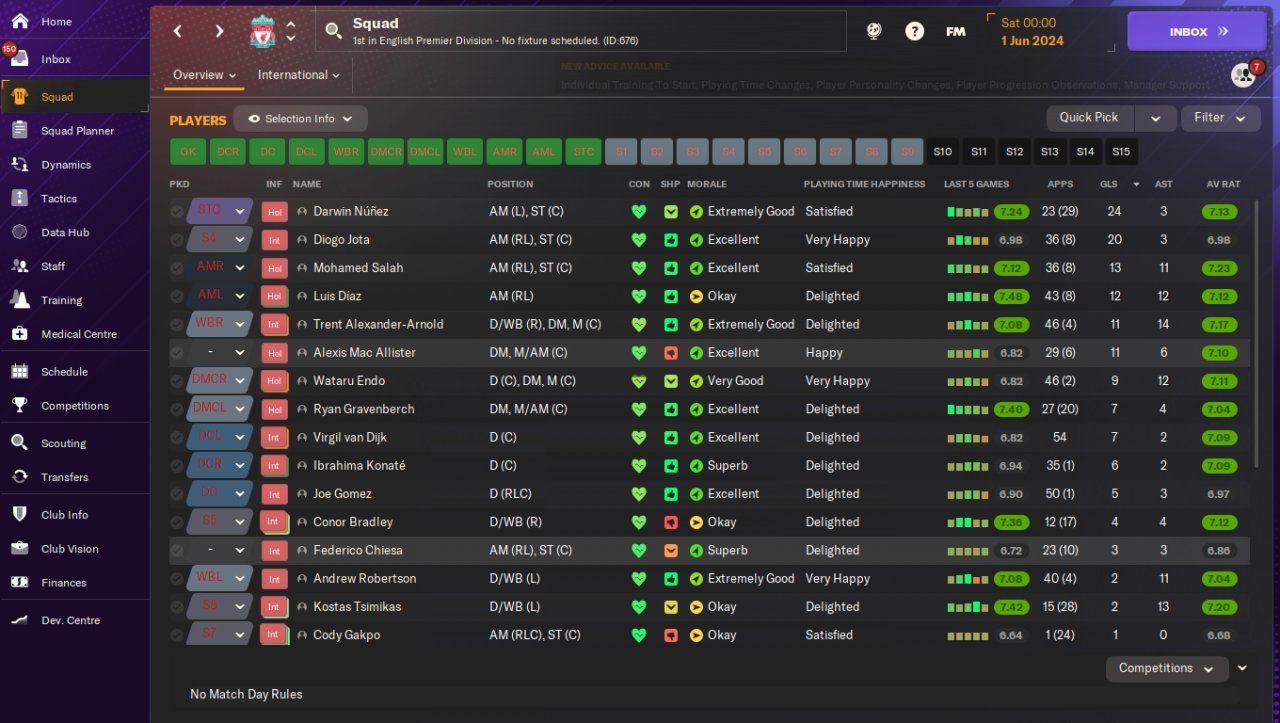Toggle selection circle for Trent Alexander-Arnold
The width and height of the screenshot is (1280, 723).
pos(177,325)
